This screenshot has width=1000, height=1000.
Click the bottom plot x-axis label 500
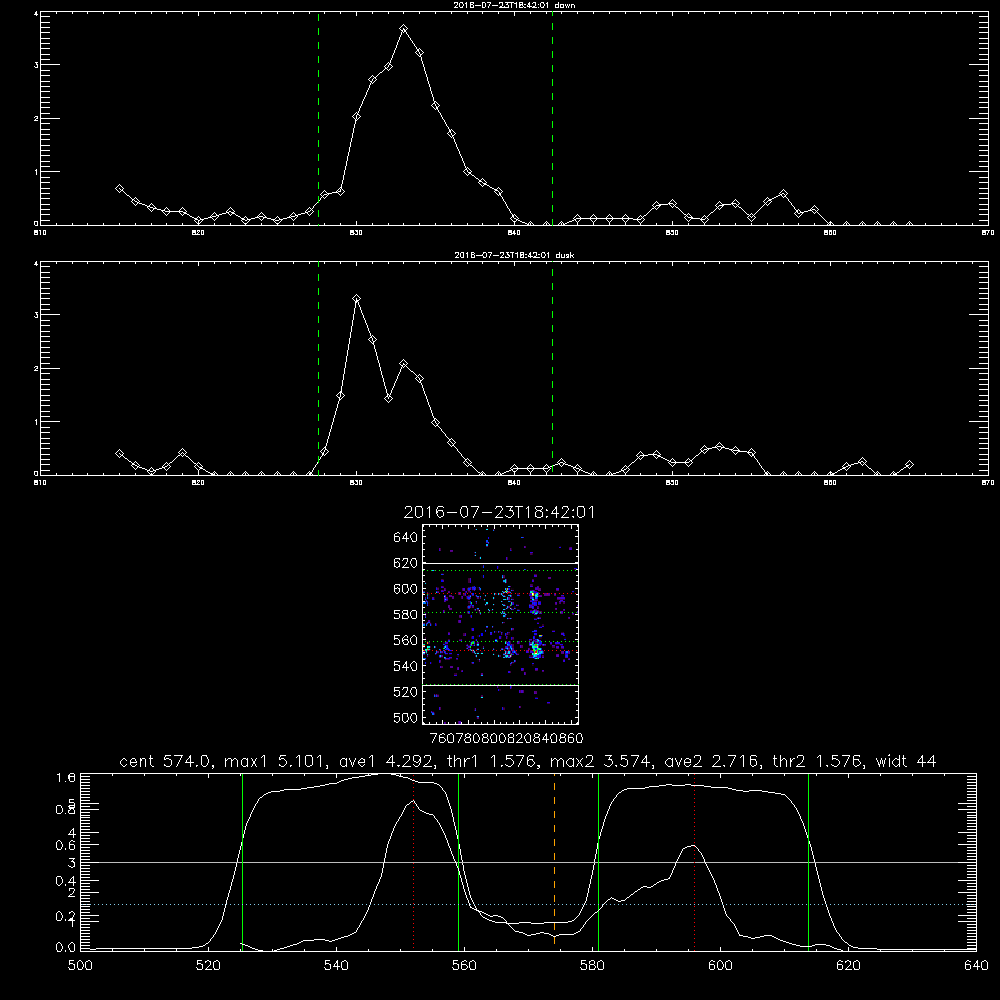(x=80, y=966)
